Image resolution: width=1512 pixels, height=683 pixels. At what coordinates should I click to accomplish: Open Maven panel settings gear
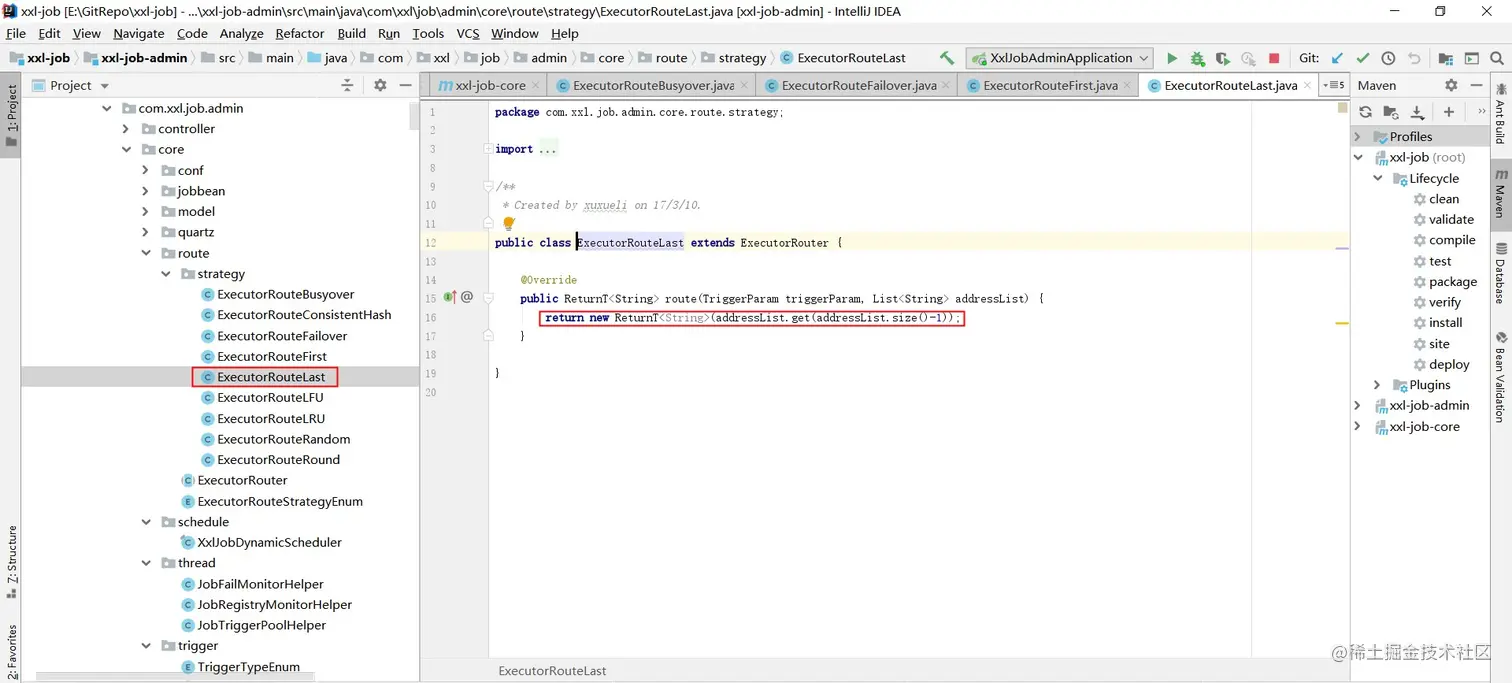[x=1451, y=85]
